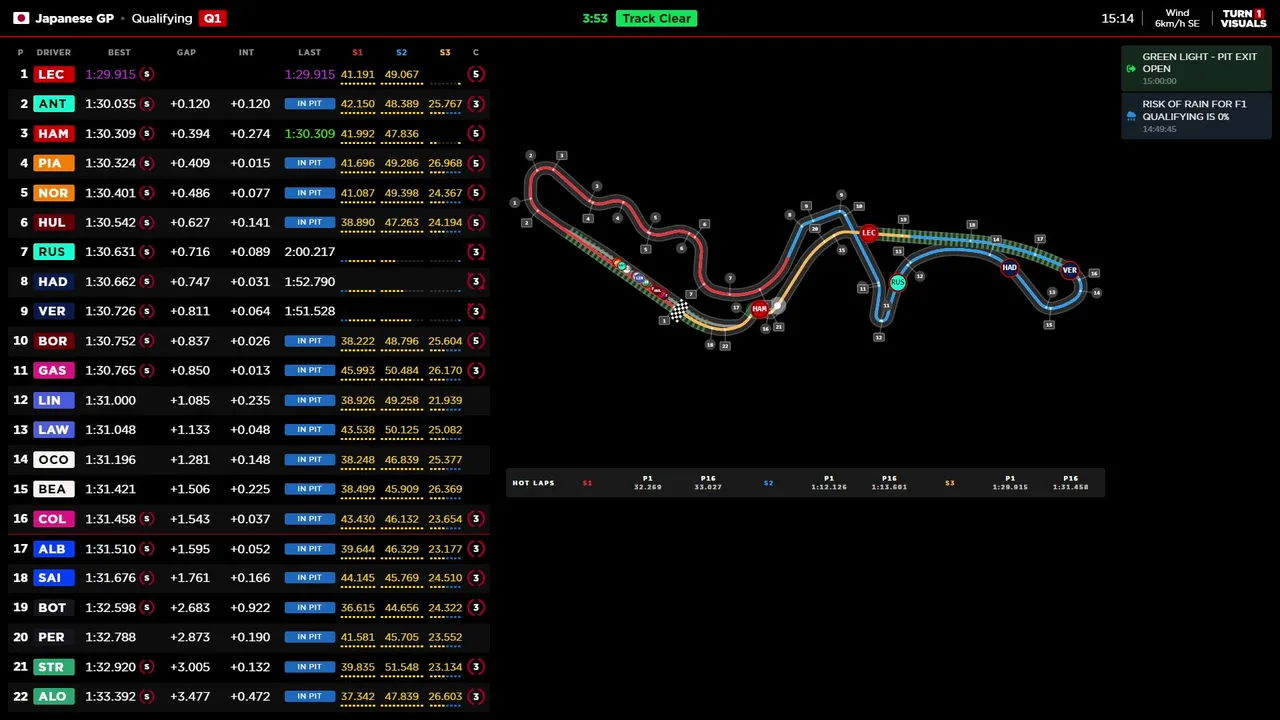The image size is (1280, 720).
Task: Click the 15:14 clock display
Action: coord(1117,18)
